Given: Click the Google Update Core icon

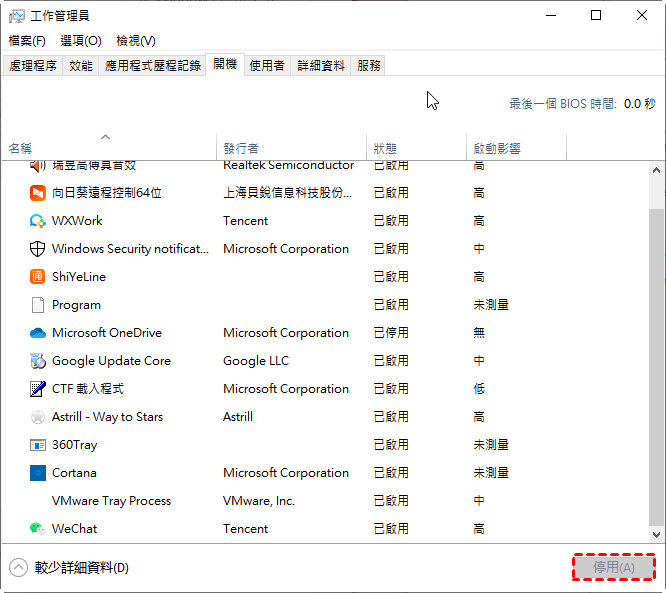Looking at the screenshot, I should 37,361.
